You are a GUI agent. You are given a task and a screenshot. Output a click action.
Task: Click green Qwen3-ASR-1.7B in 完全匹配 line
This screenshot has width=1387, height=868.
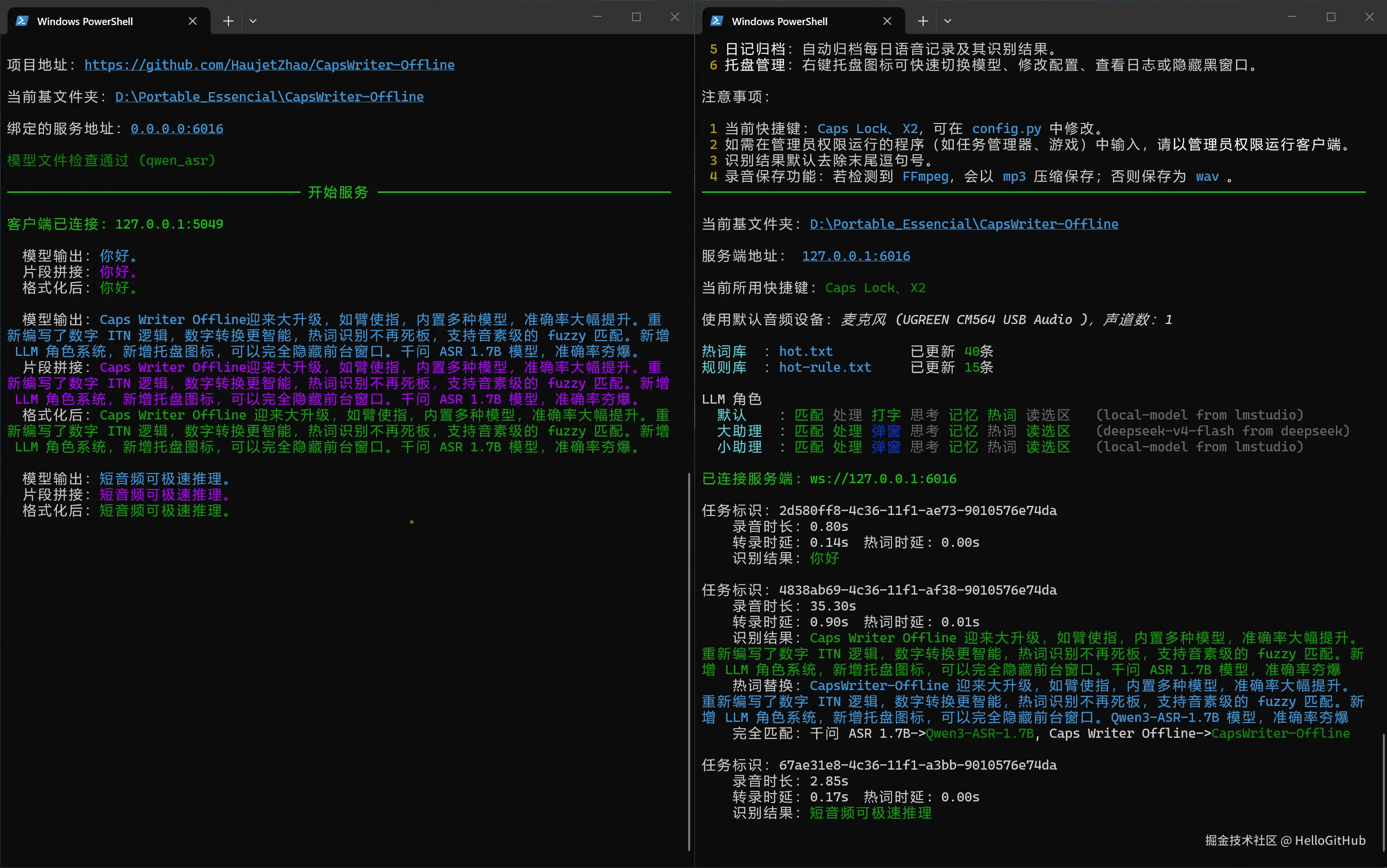[980, 733]
